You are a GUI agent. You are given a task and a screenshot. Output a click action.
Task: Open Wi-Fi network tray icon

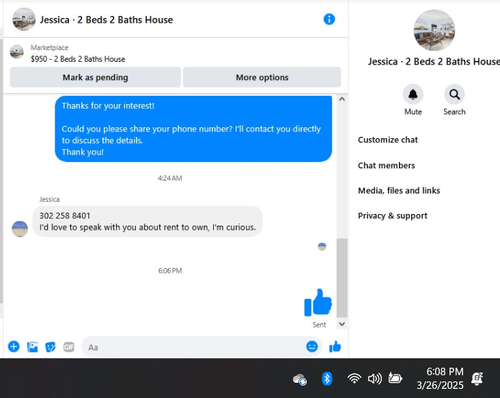coord(354,378)
